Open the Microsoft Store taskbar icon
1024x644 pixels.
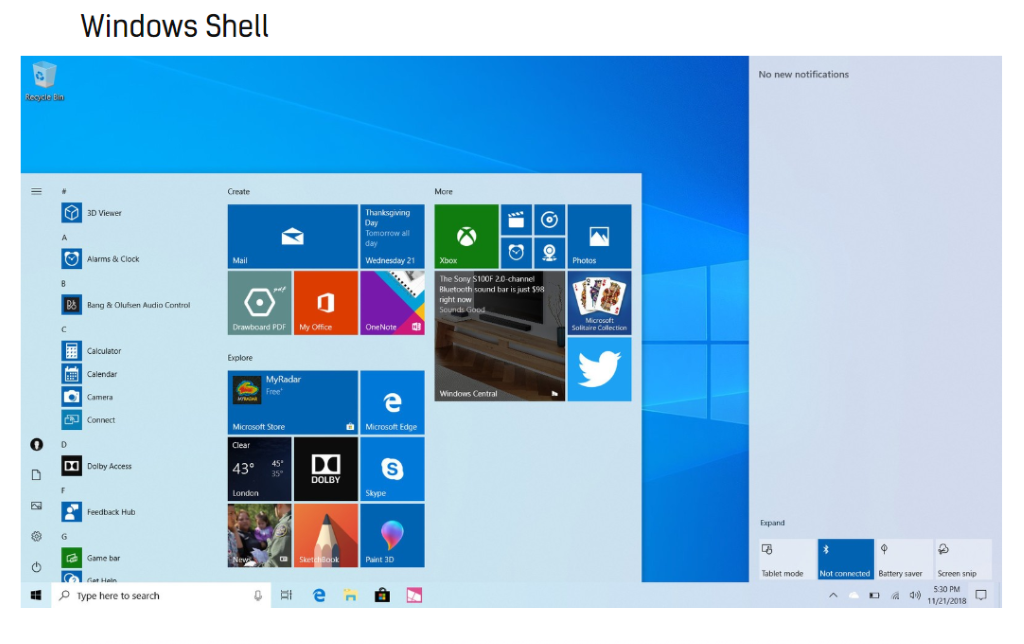tap(381, 595)
